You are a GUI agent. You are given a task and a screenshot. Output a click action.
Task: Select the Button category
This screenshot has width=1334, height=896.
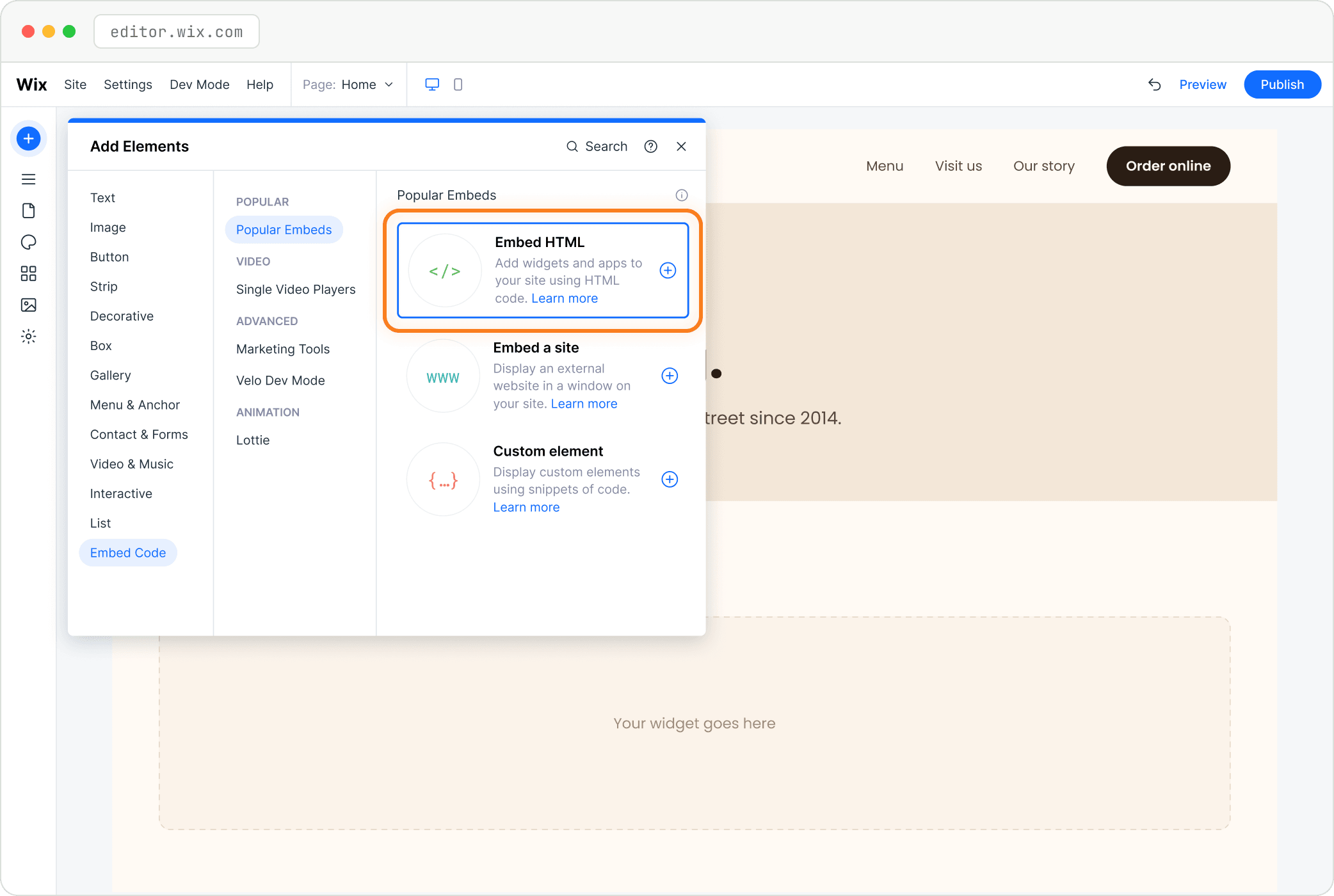coord(109,257)
